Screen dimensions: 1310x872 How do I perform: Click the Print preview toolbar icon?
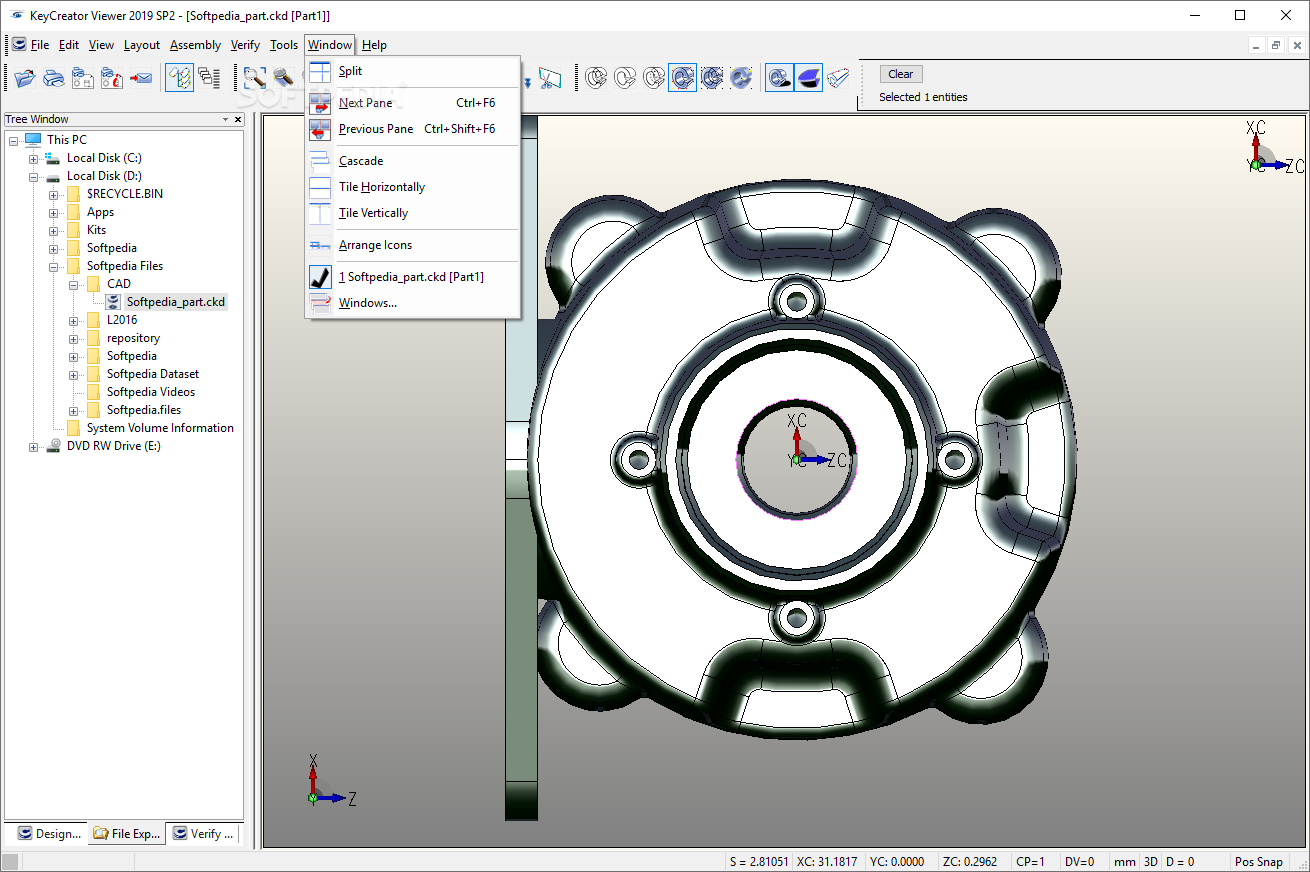(112, 77)
